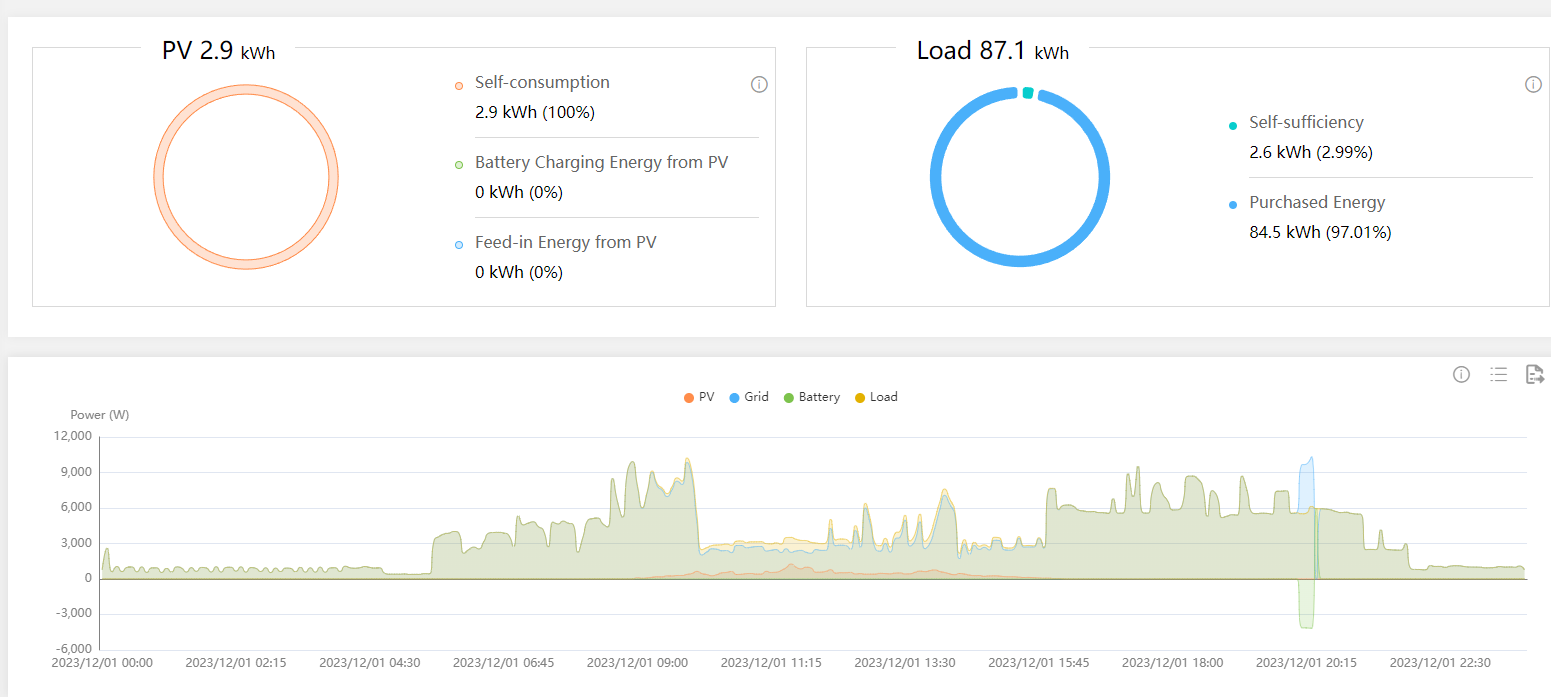The image size is (1551, 697).
Task: Click the info icon in PV card
Action: pyautogui.click(x=759, y=85)
